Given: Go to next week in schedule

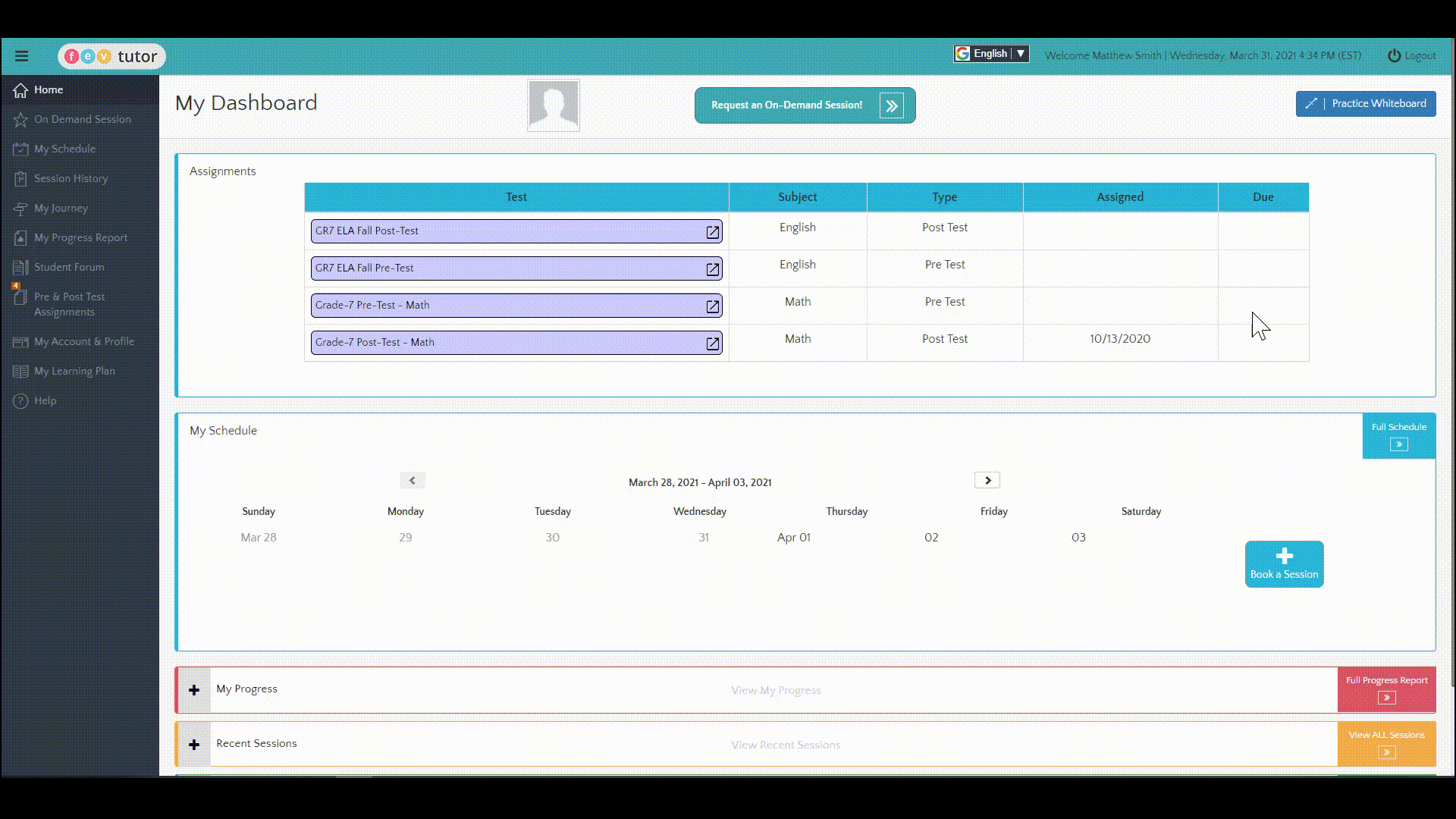Looking at the screenshot, I should [987, 481].
